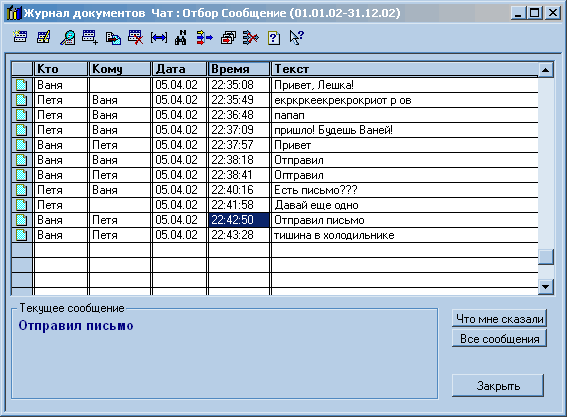Screen dimensions: 567x417
Task: Click the Время column header
Action: [239, 69]
